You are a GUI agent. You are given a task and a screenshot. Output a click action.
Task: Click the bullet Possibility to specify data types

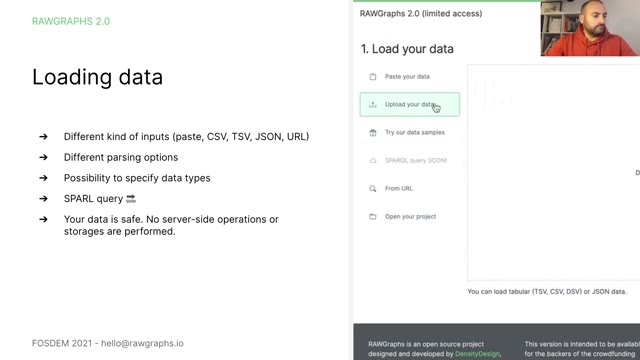[x=137, y=178]
